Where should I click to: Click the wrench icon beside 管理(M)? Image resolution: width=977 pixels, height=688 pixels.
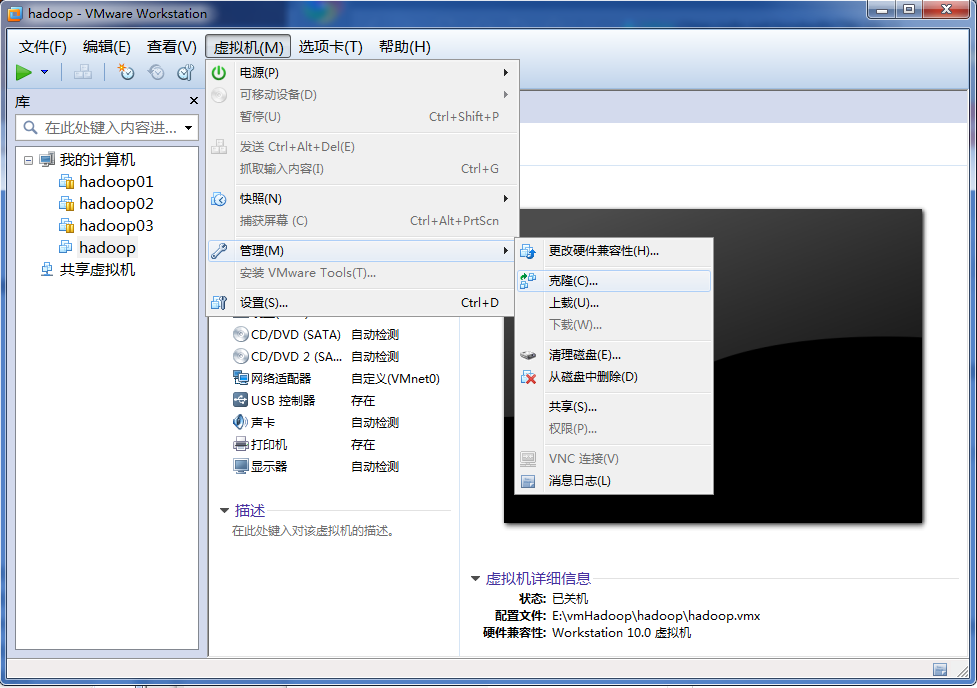coord(219,251)
